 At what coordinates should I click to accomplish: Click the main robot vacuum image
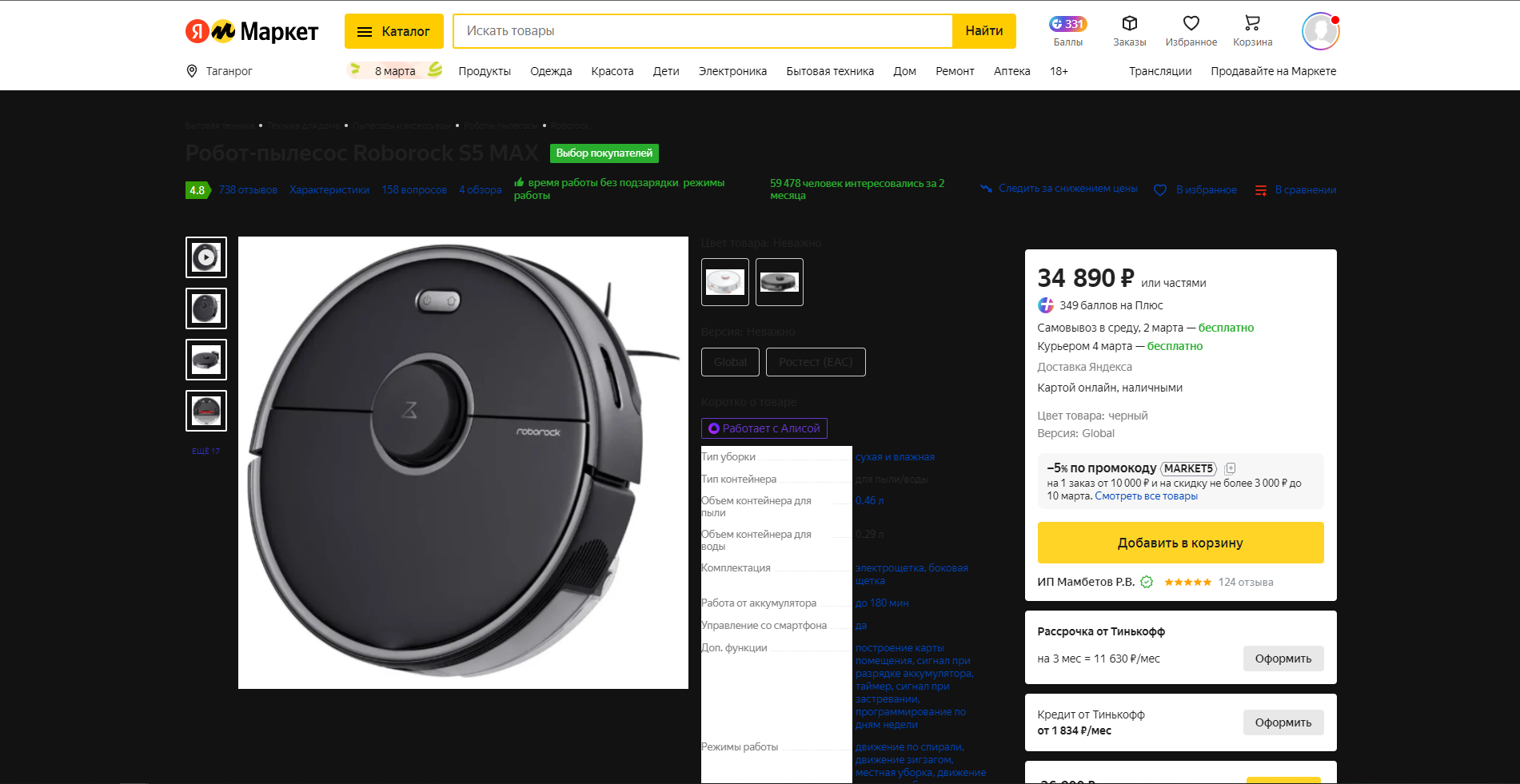click(463, 463)
